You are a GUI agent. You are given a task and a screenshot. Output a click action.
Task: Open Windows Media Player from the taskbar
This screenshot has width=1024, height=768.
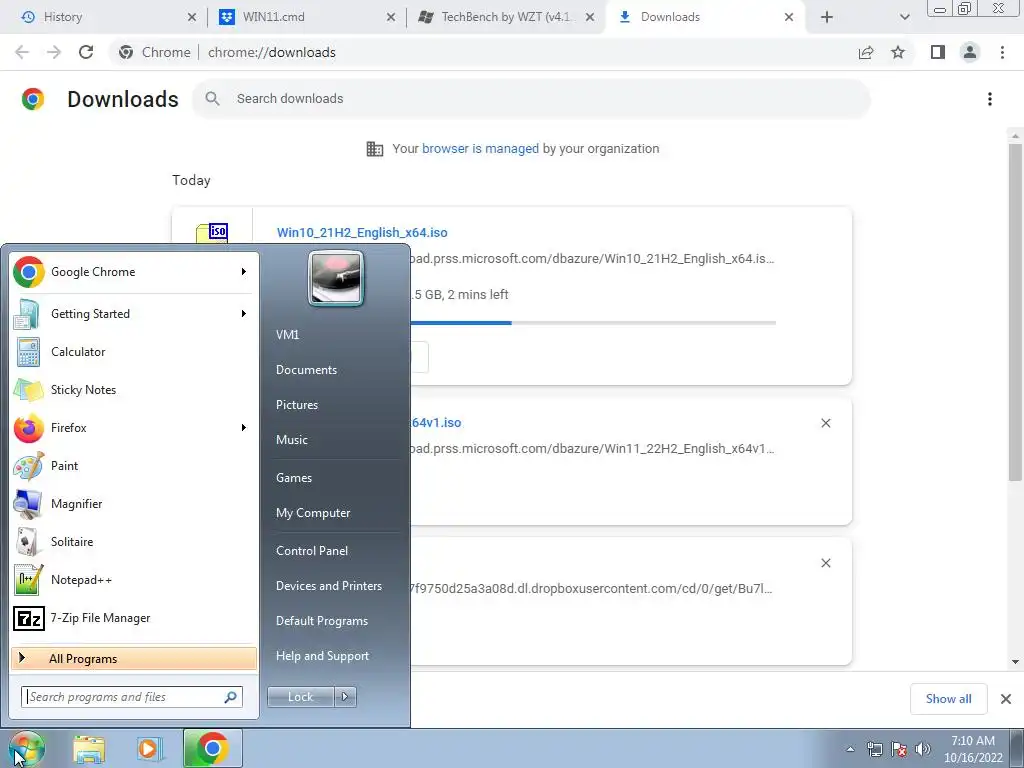tap(150, 748)
